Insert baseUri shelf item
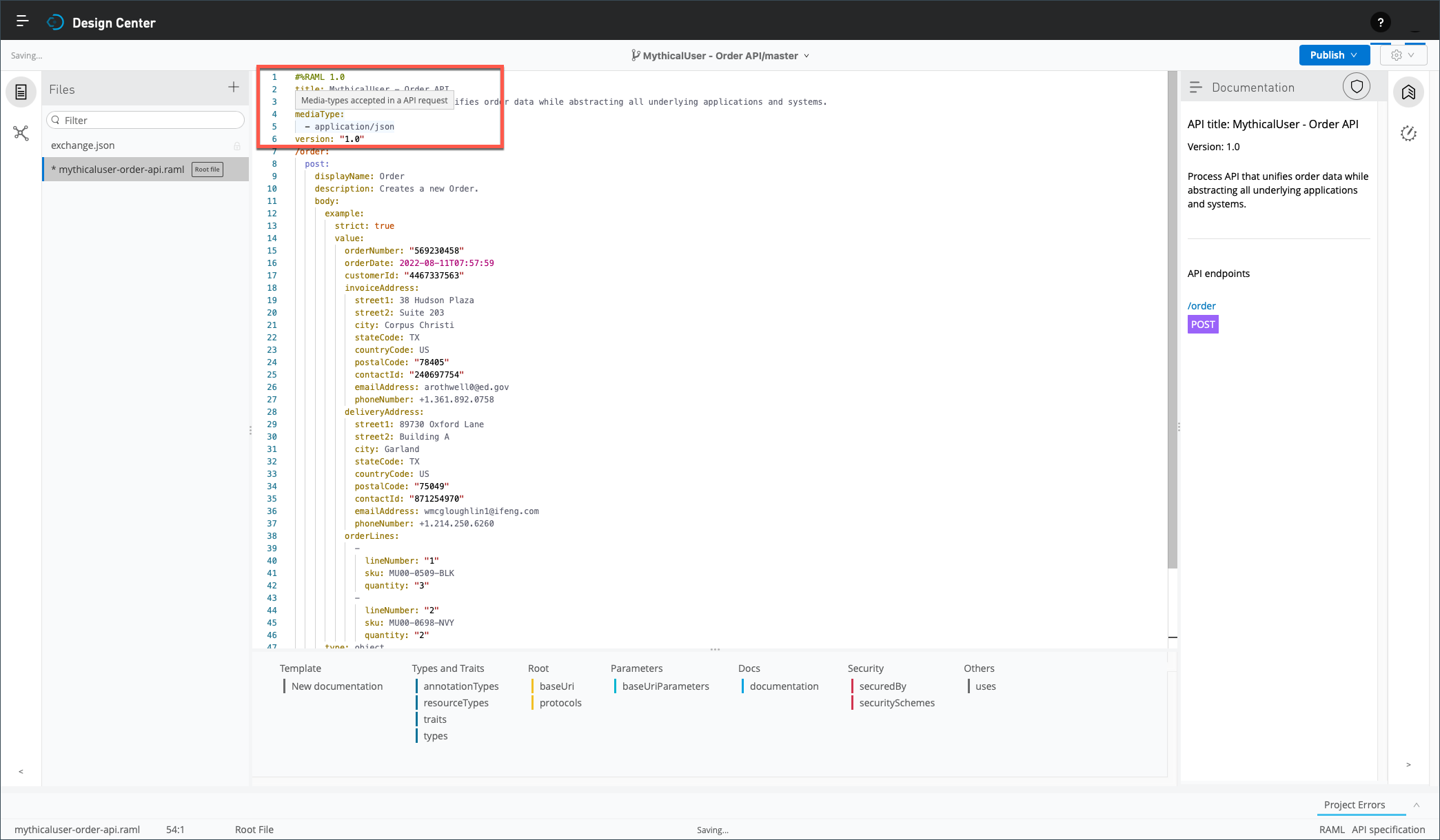Screen dimensions: 1440x840 557,686
